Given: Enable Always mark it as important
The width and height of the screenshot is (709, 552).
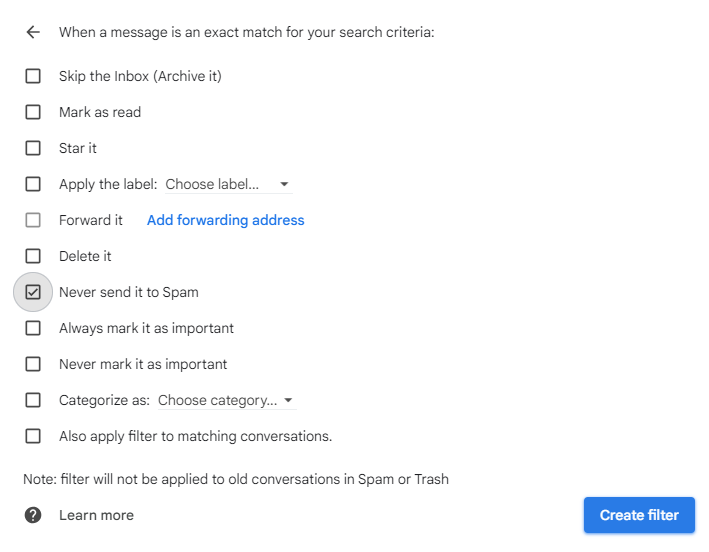Looking at the screenshot, I should (33, 328).
